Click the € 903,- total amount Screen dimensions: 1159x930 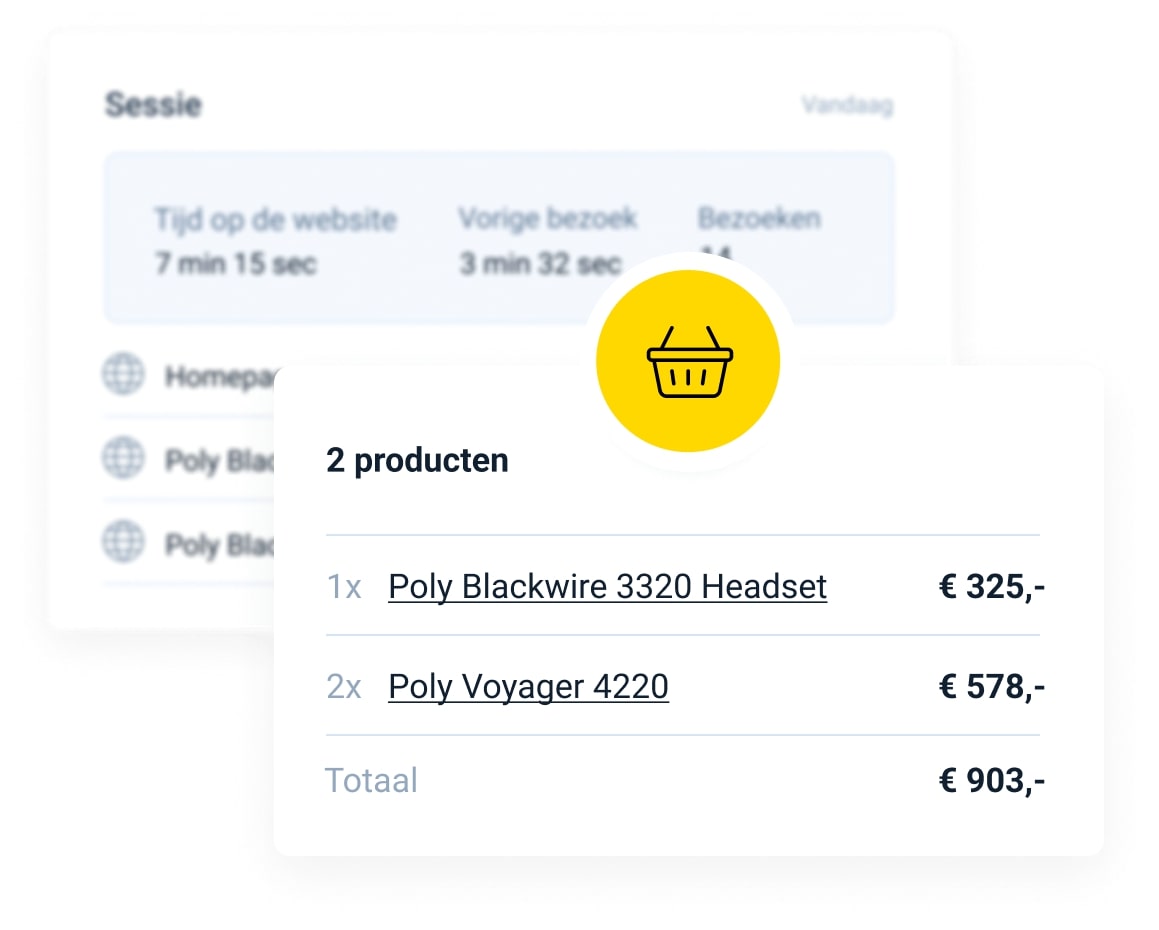click(x=992, y=781)
